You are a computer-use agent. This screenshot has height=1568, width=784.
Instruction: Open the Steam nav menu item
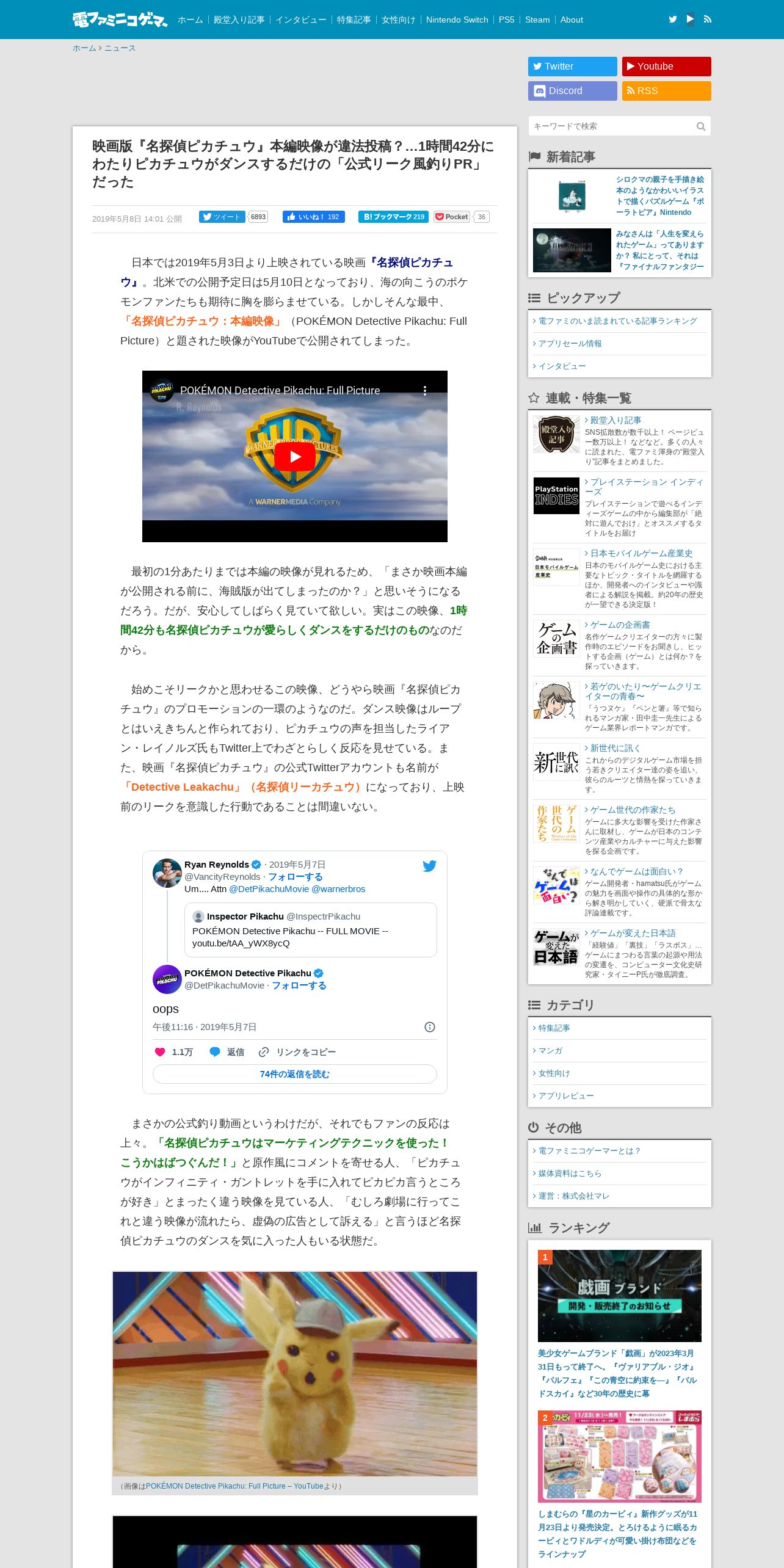pos(537,20)
